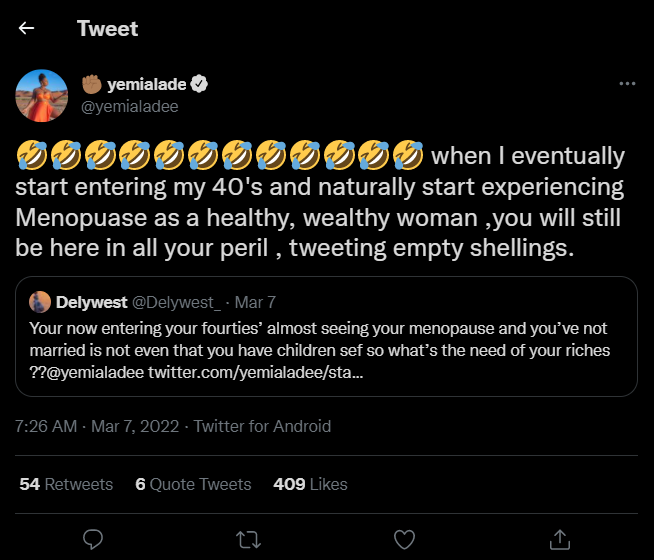The image size is (654, 560).
Task: View the 409 Likes list
Action: [310, 484]
